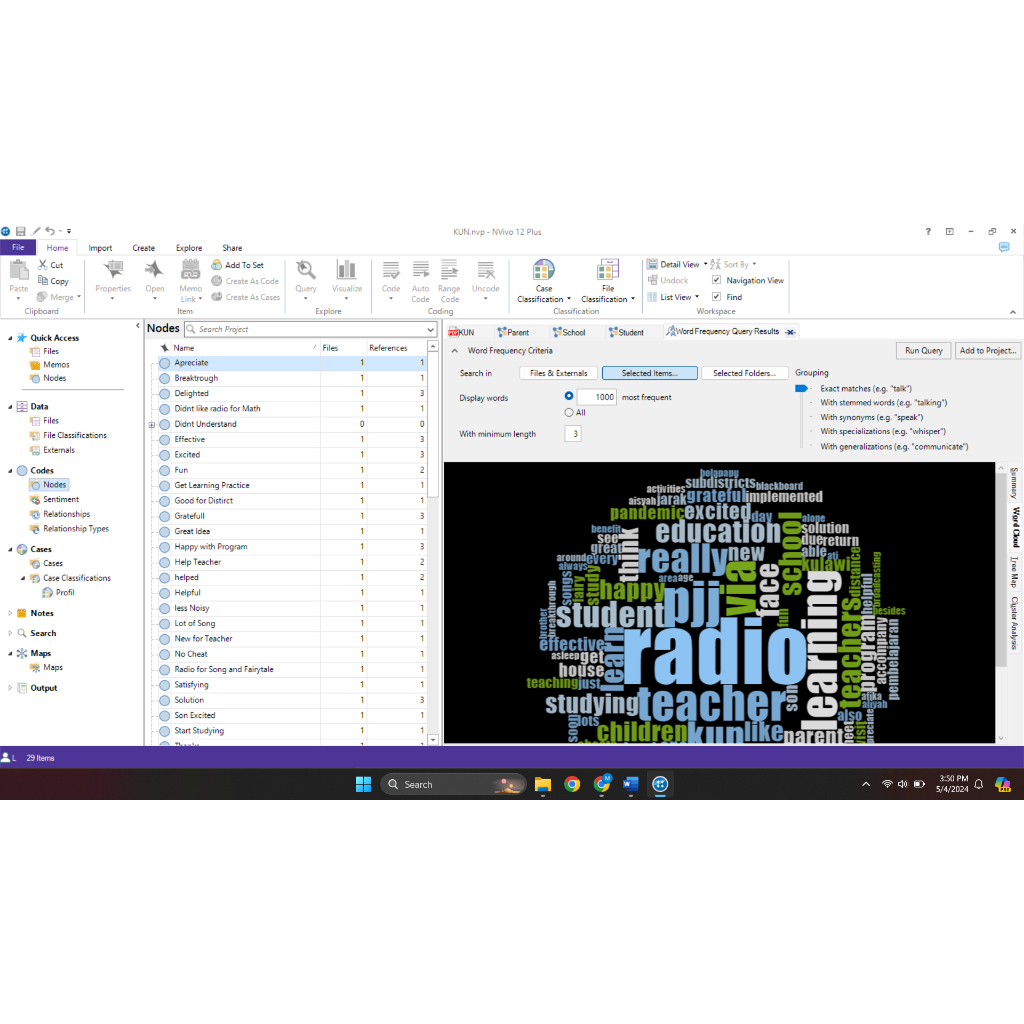The width and height of the screenshot is (1024, 1024).
Task: Expand the Didnt Understand node
Action: click(152, 424)
